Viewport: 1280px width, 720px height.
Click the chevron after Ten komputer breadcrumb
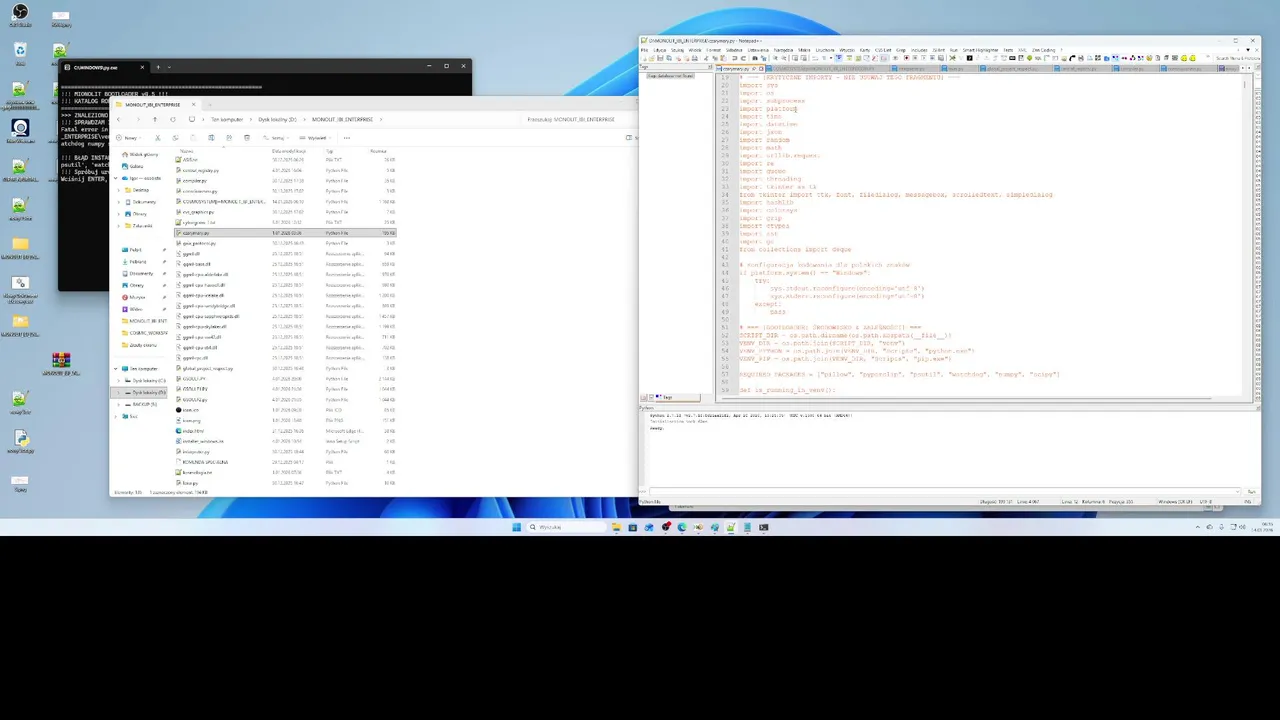pos(250,119)
